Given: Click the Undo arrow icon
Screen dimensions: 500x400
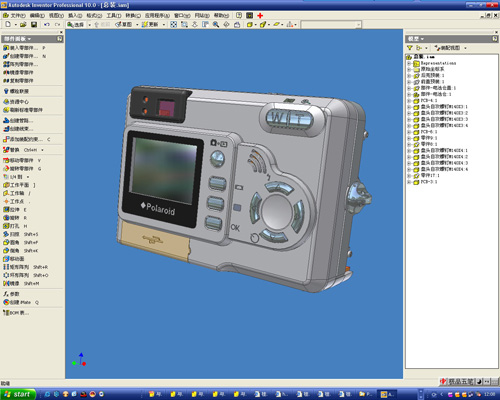Looking at the screenshot, I should coord(47,24).
